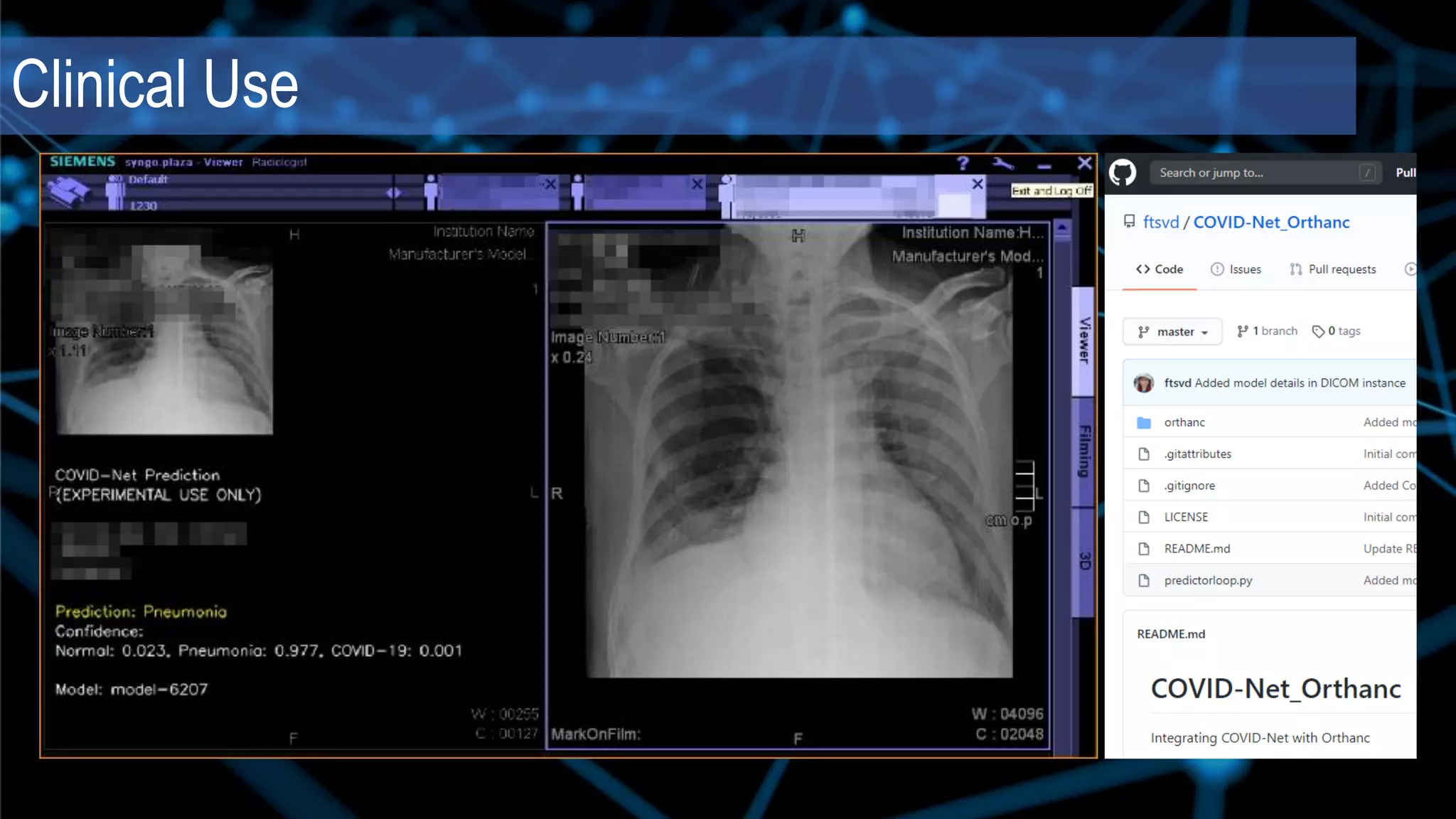Open the predictorloop.py file
Image resolution: width=1456 pixels, height=819 pixels.
[1208, 580]
